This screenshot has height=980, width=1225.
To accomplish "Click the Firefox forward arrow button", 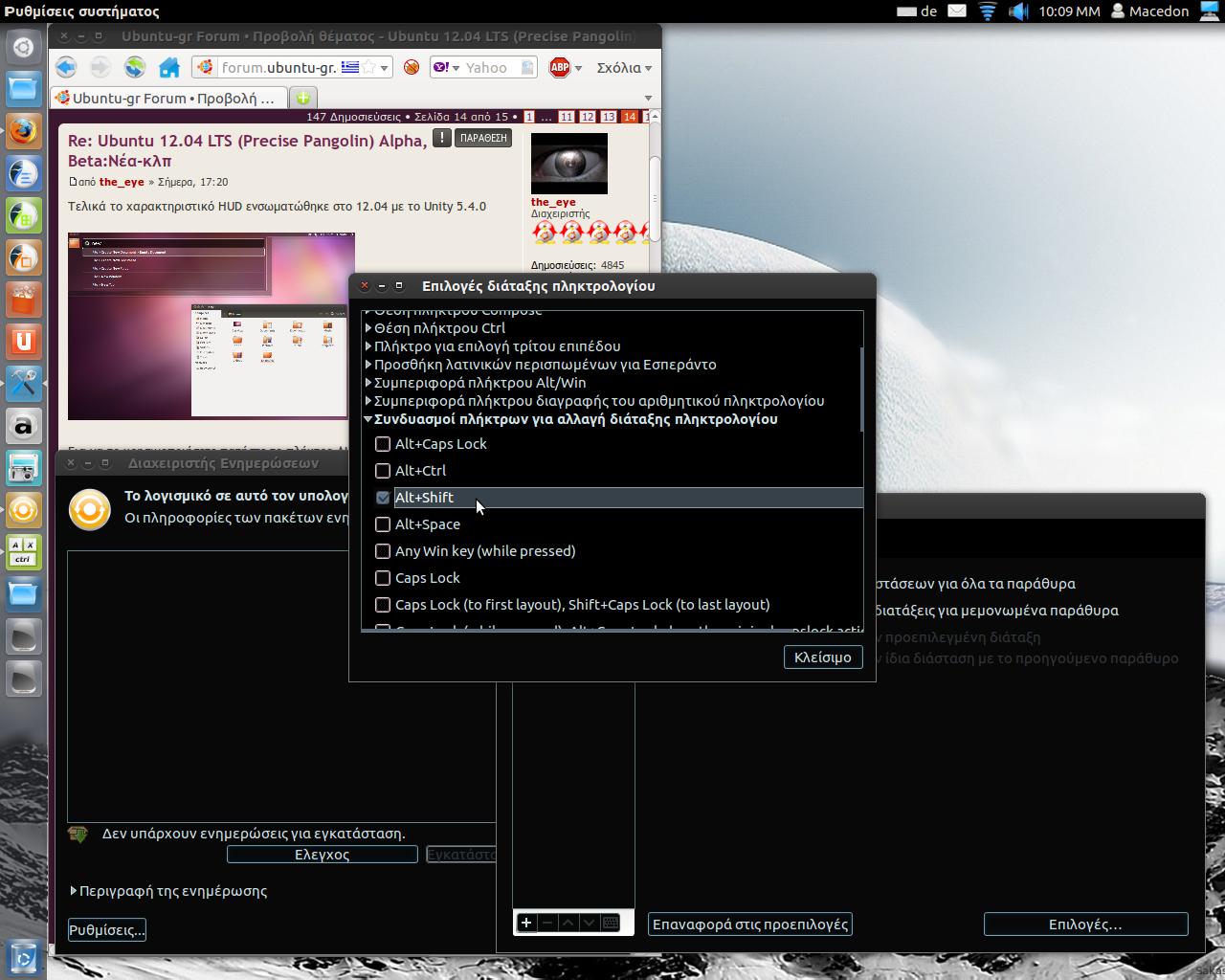I will [x=100, y=67].
